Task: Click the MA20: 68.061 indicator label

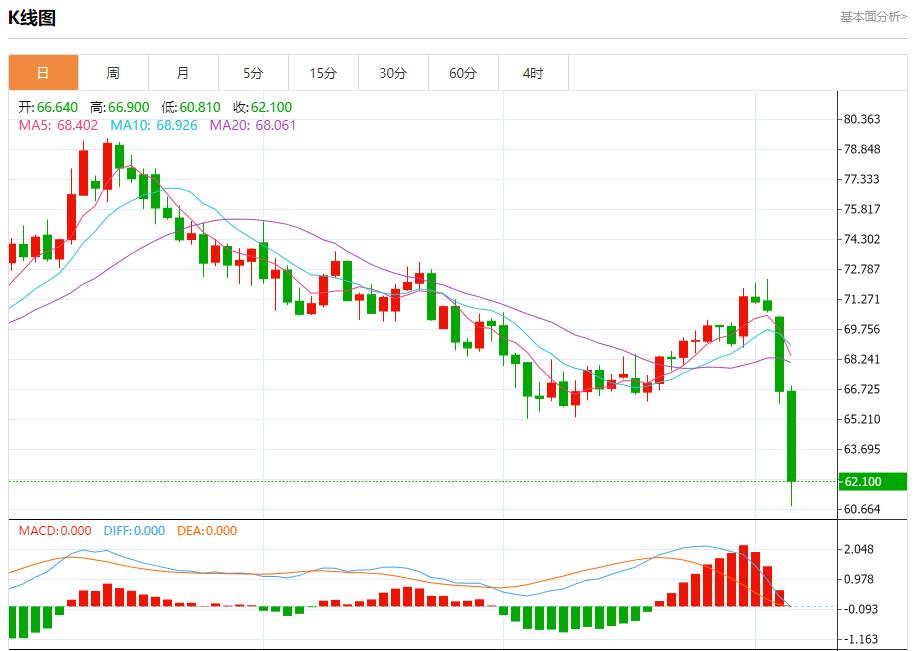Action: [x=253, y=125]
